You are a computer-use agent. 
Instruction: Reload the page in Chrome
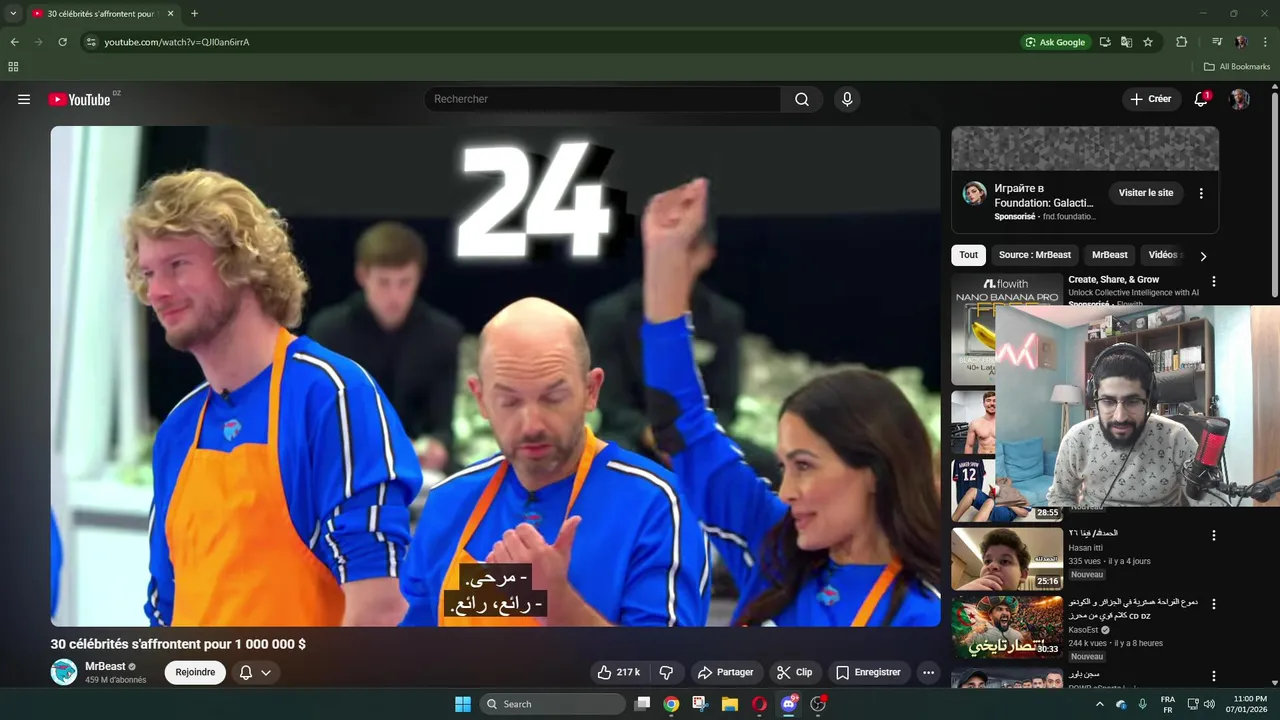coord(62,42)
